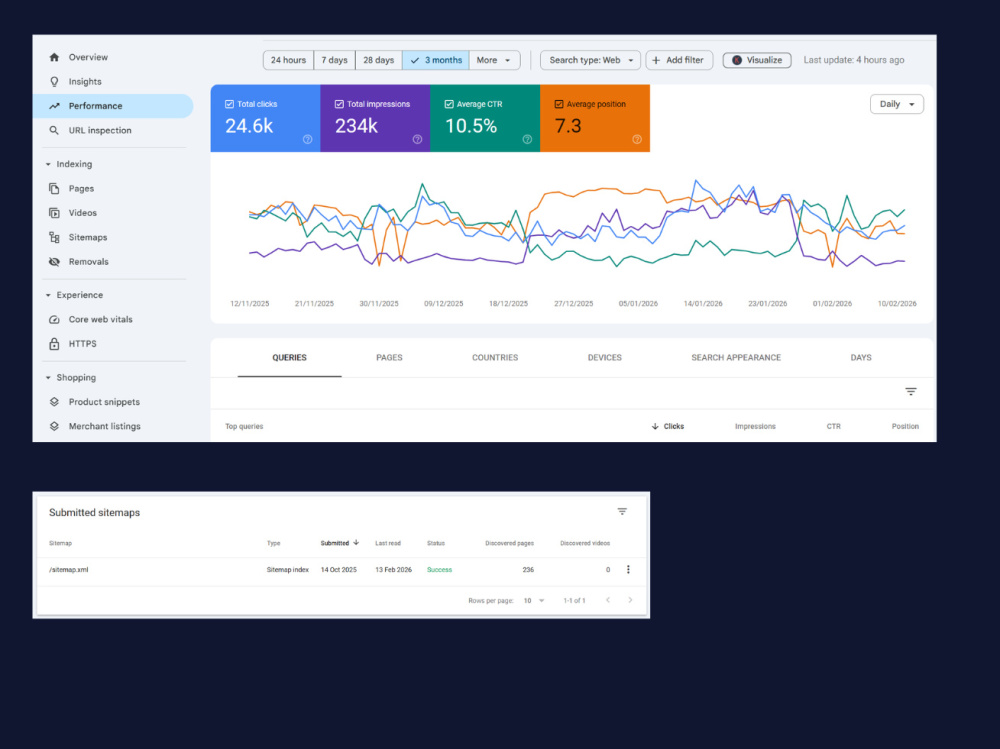Sort by the CTR column header
Image resolution: width=1000 pixels, height=749 pixels.
834,426
